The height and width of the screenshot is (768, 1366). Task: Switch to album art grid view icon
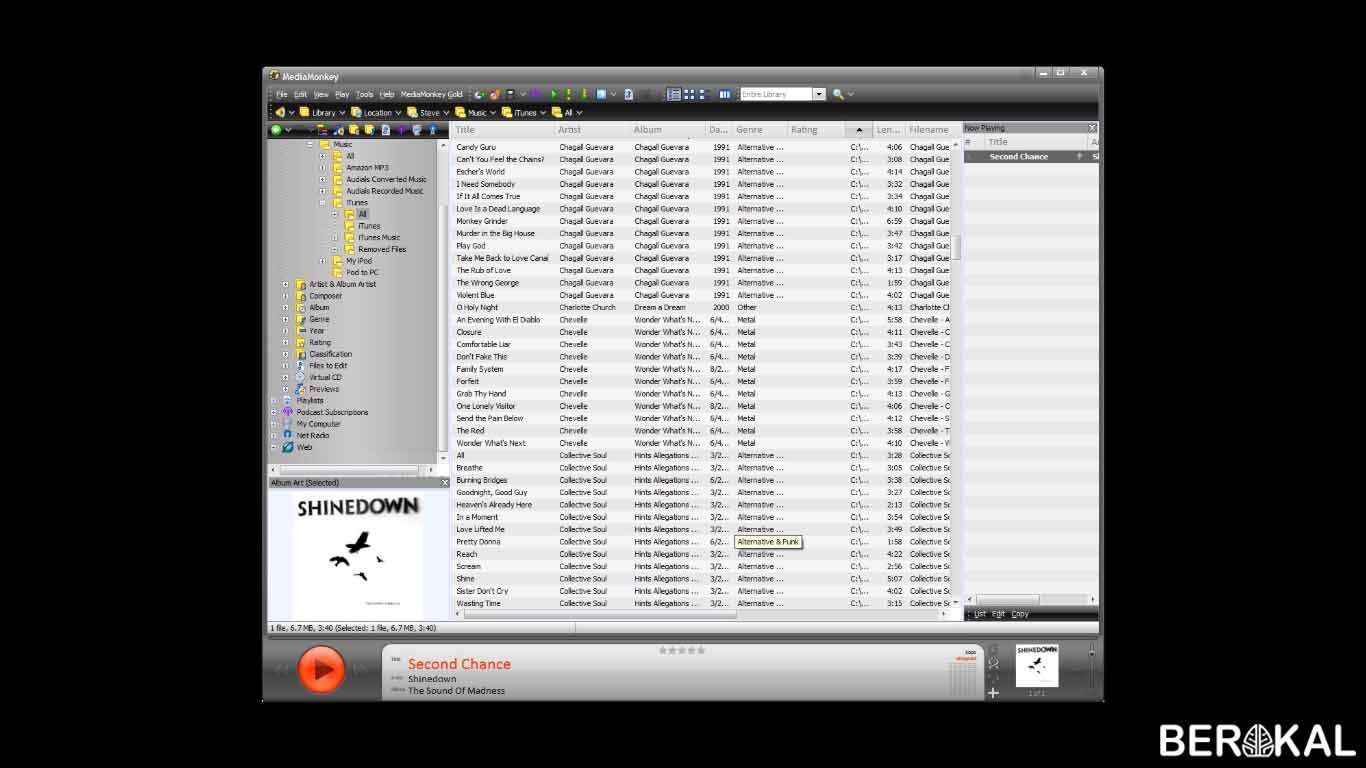[x=690, y=94]
